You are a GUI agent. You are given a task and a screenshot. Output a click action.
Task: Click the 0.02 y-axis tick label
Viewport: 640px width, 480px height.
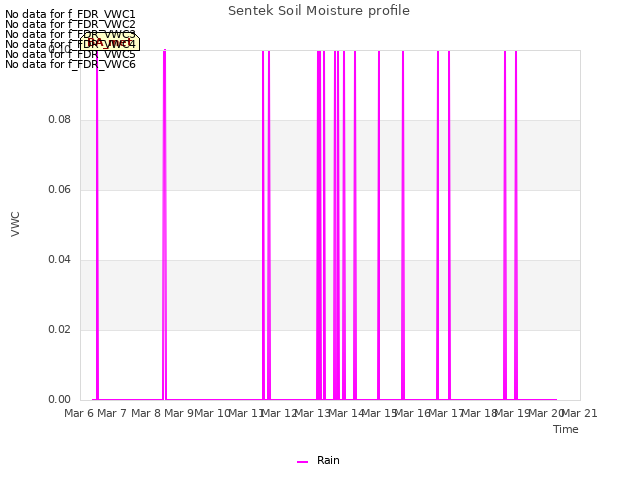point(60,329)
